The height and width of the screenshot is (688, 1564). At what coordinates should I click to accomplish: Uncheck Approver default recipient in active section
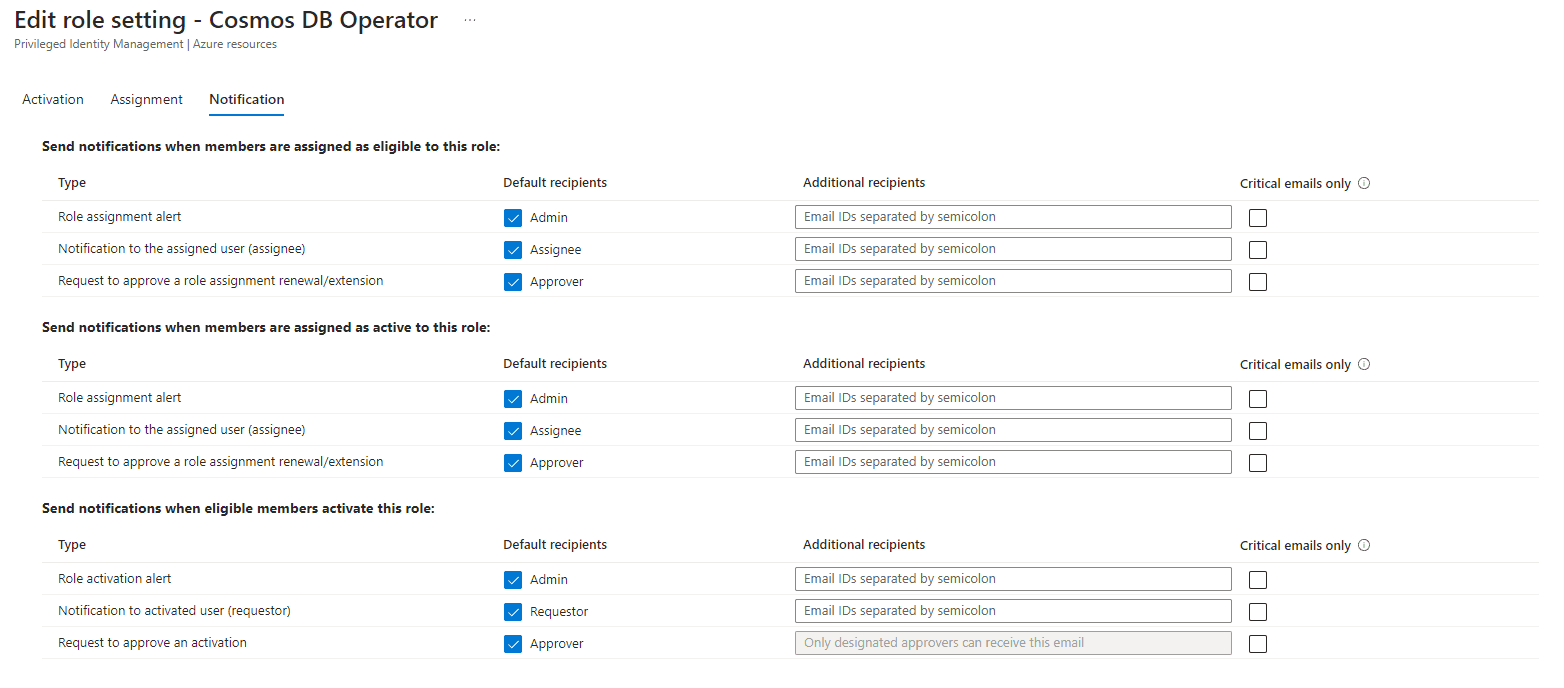513,463
